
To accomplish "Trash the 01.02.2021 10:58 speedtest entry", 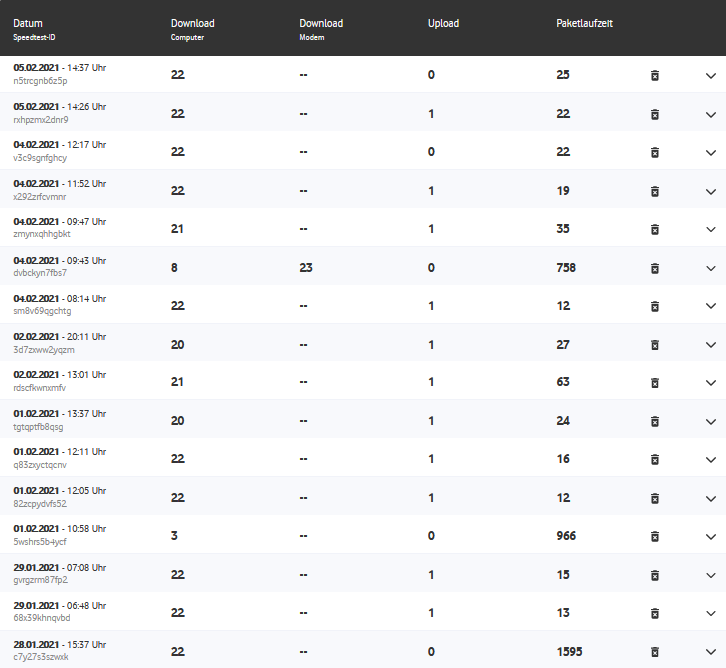I will click(655, 536).
